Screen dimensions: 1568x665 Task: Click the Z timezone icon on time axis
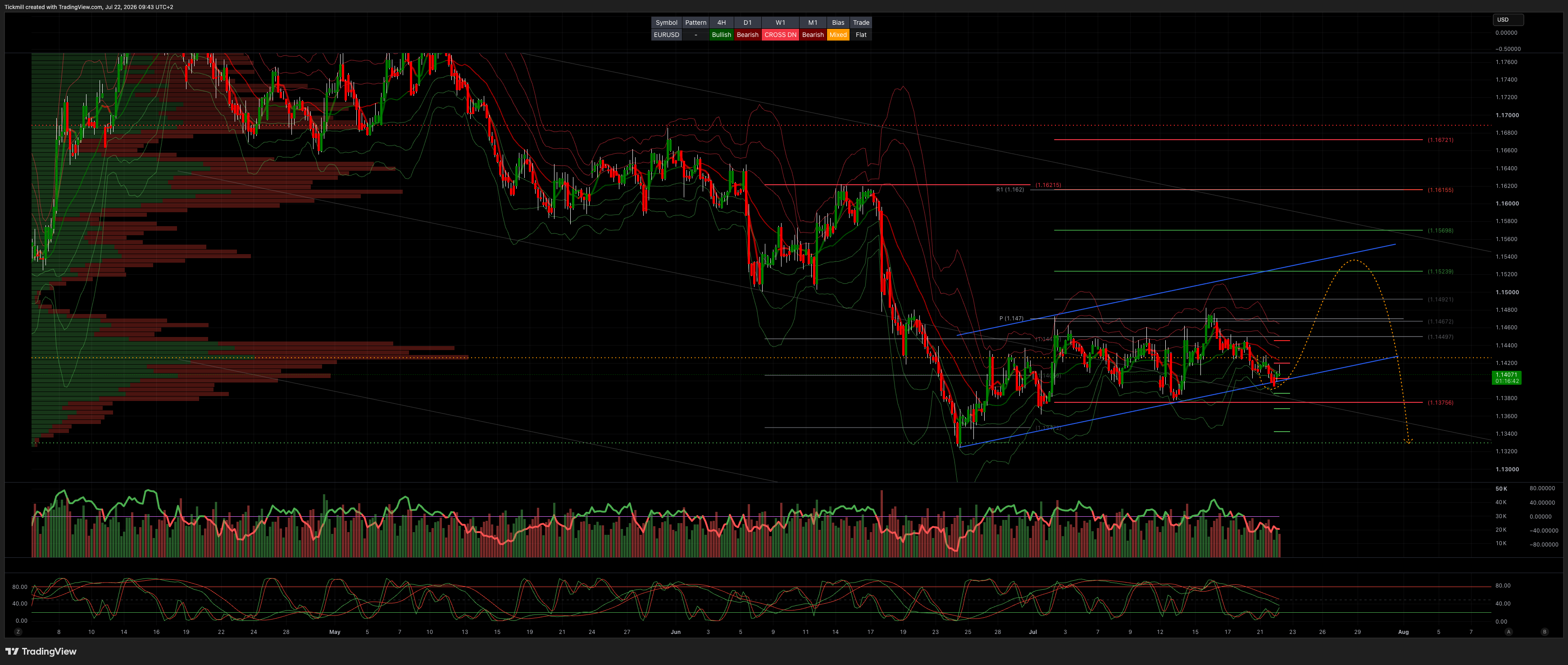click(18, 632)
